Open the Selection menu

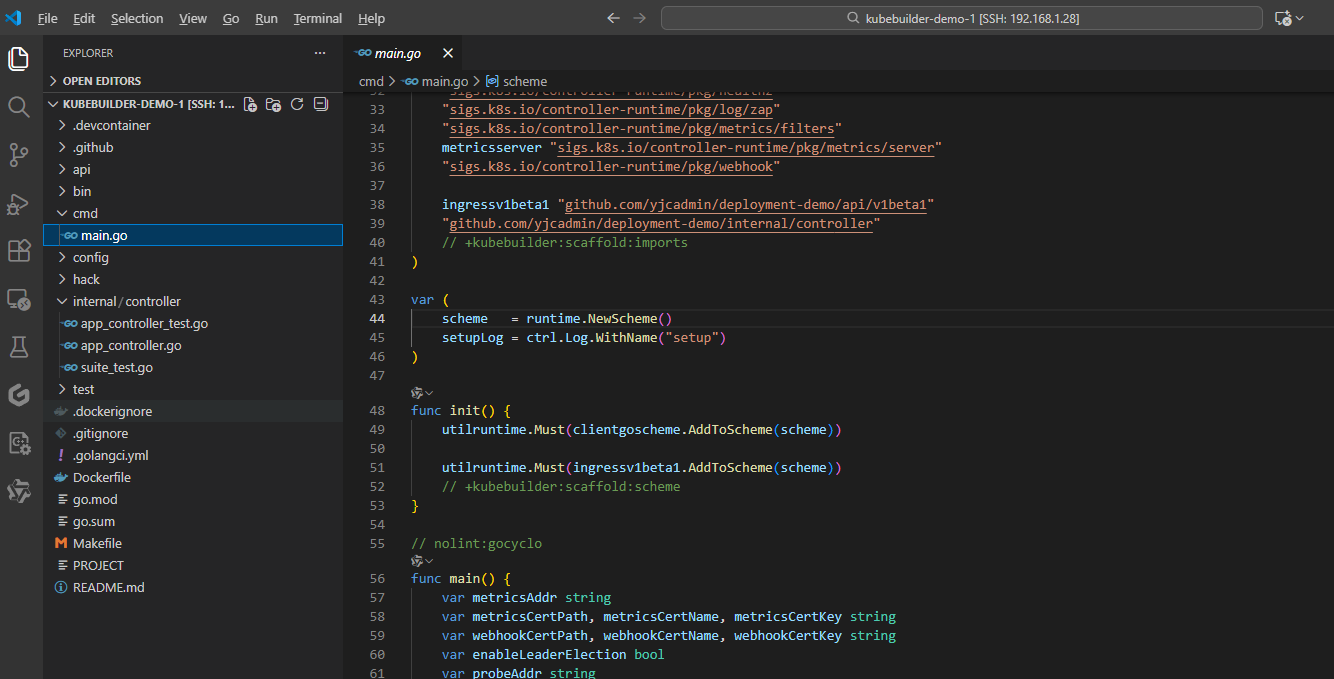[x=137, y=18]
